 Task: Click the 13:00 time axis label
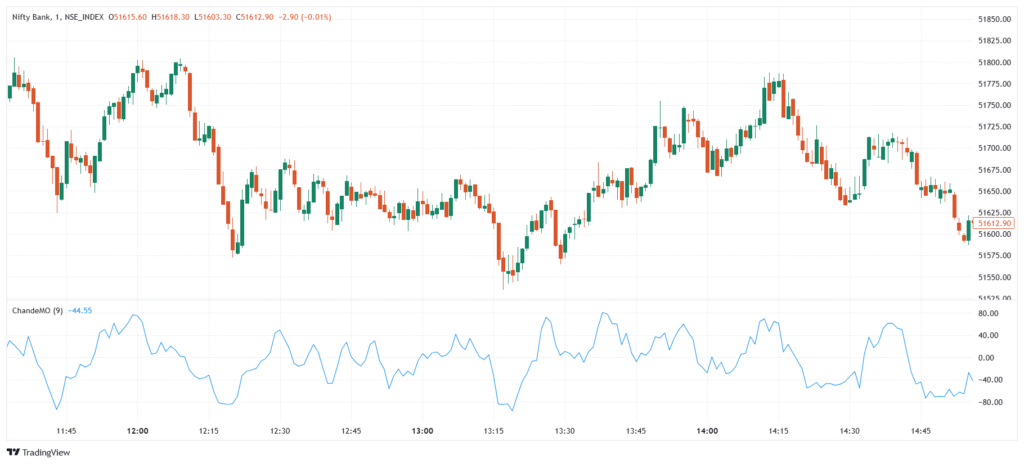422,430
